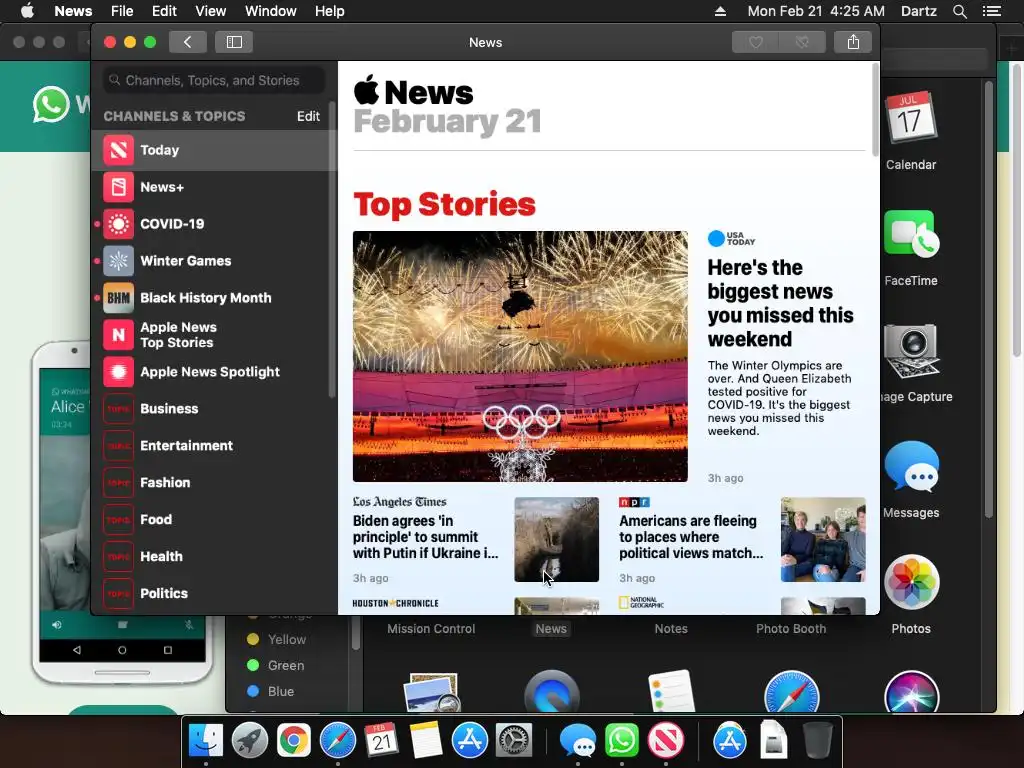Open 'Here's the biggest news you missed' headline
The width and height of the screenshot is (1024, 768).
click(x=780, y=303)
